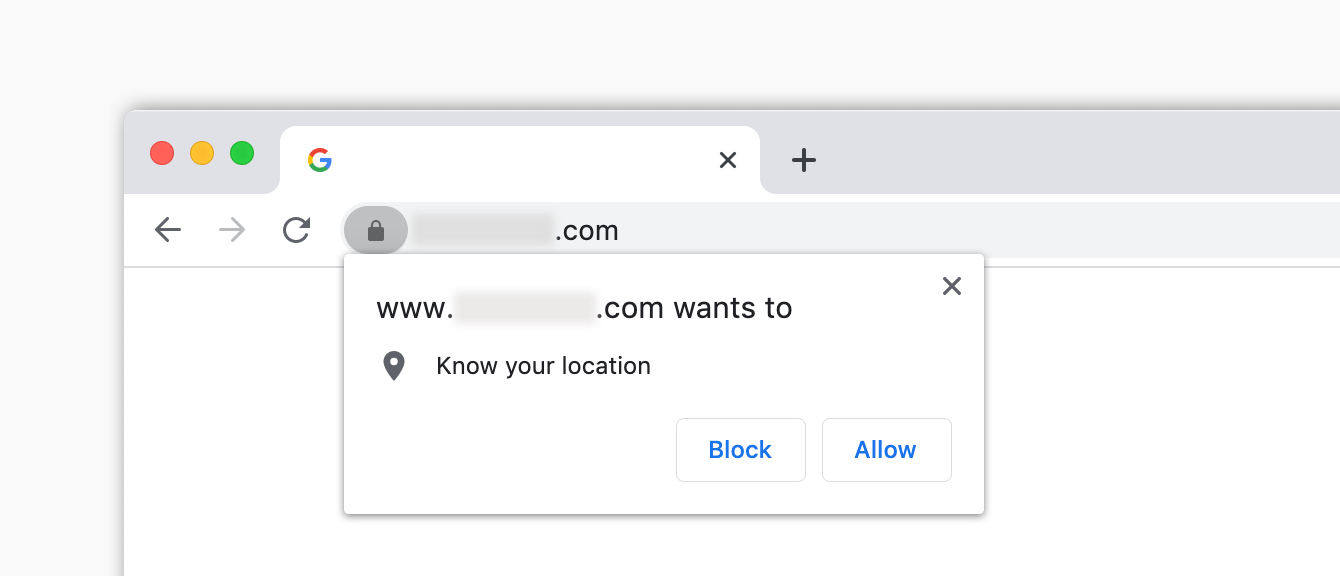Viewport: 1340px width, 576px height.
Task: Click the greyed-out forward arrow
Action: 232,230
